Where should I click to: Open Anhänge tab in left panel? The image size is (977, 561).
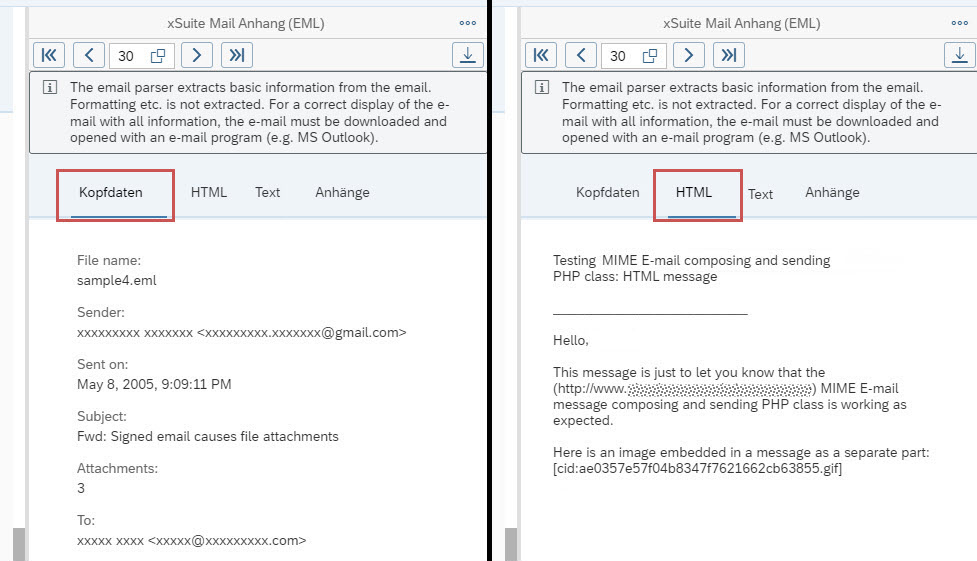(x=342, y=193)
